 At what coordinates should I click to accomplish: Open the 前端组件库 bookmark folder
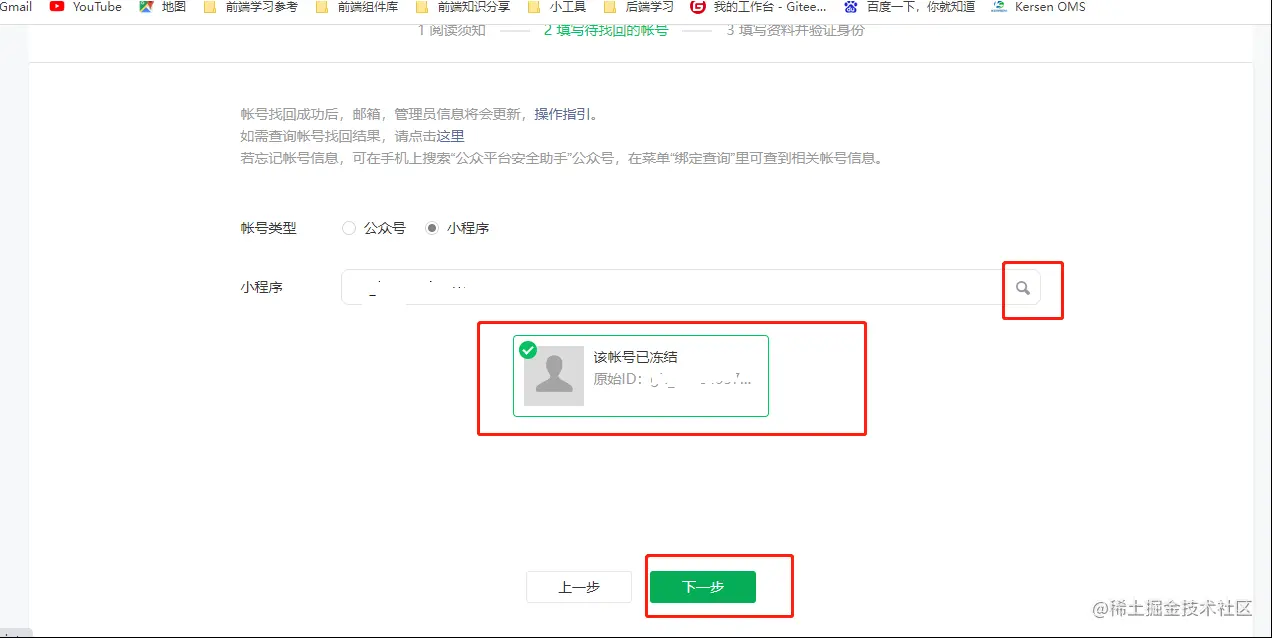tap(356, 7)
